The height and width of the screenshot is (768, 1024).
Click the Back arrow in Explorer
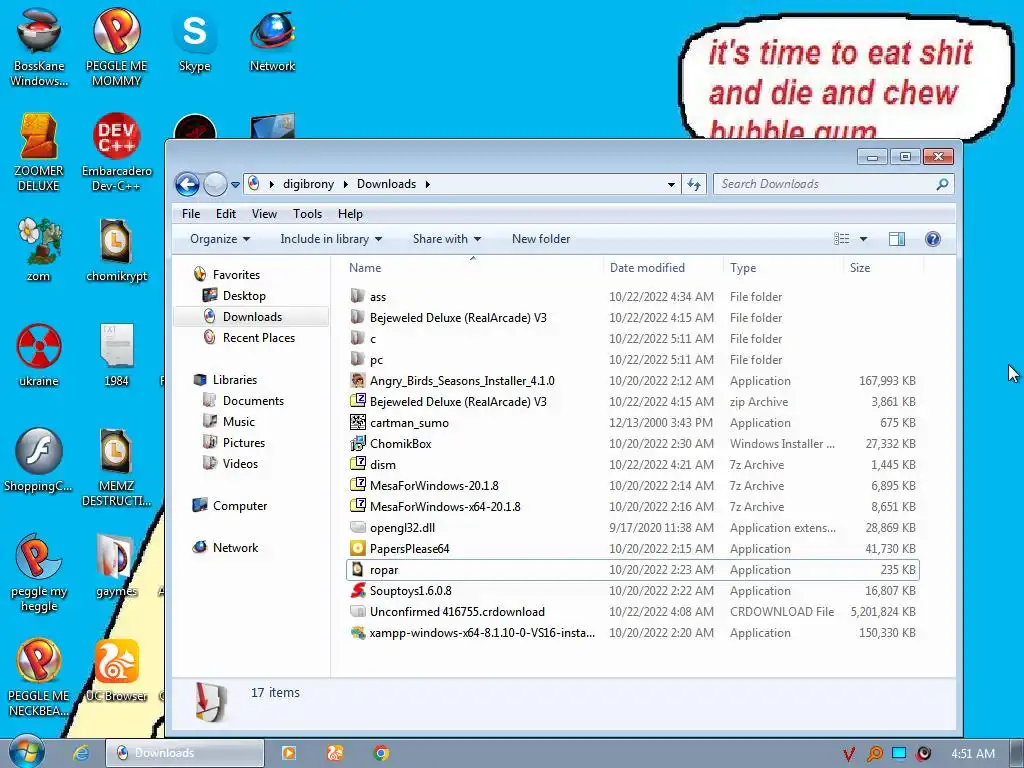pyautogui.click(x=187, y=185)
